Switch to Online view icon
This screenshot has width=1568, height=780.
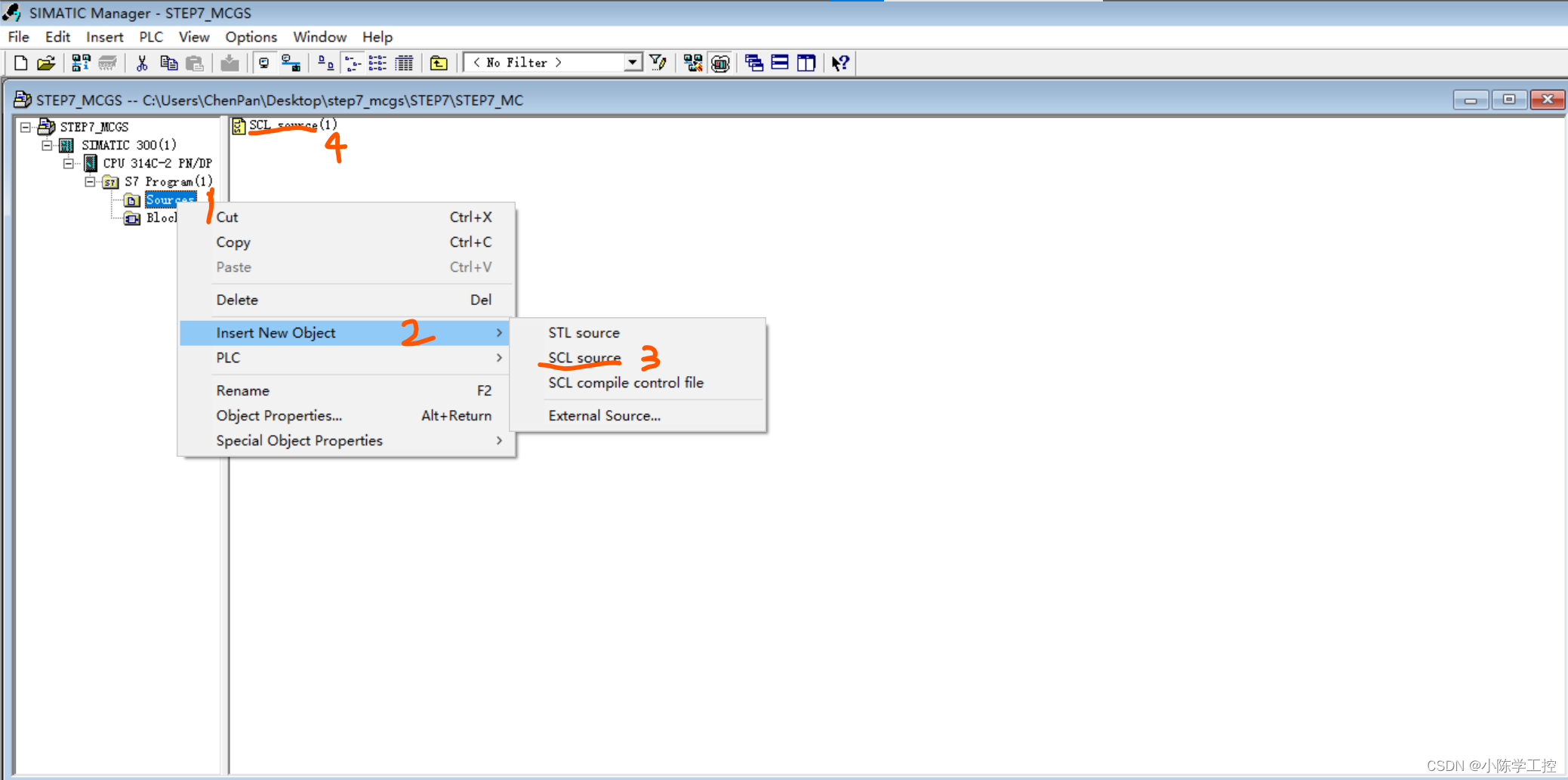point(291,63)
